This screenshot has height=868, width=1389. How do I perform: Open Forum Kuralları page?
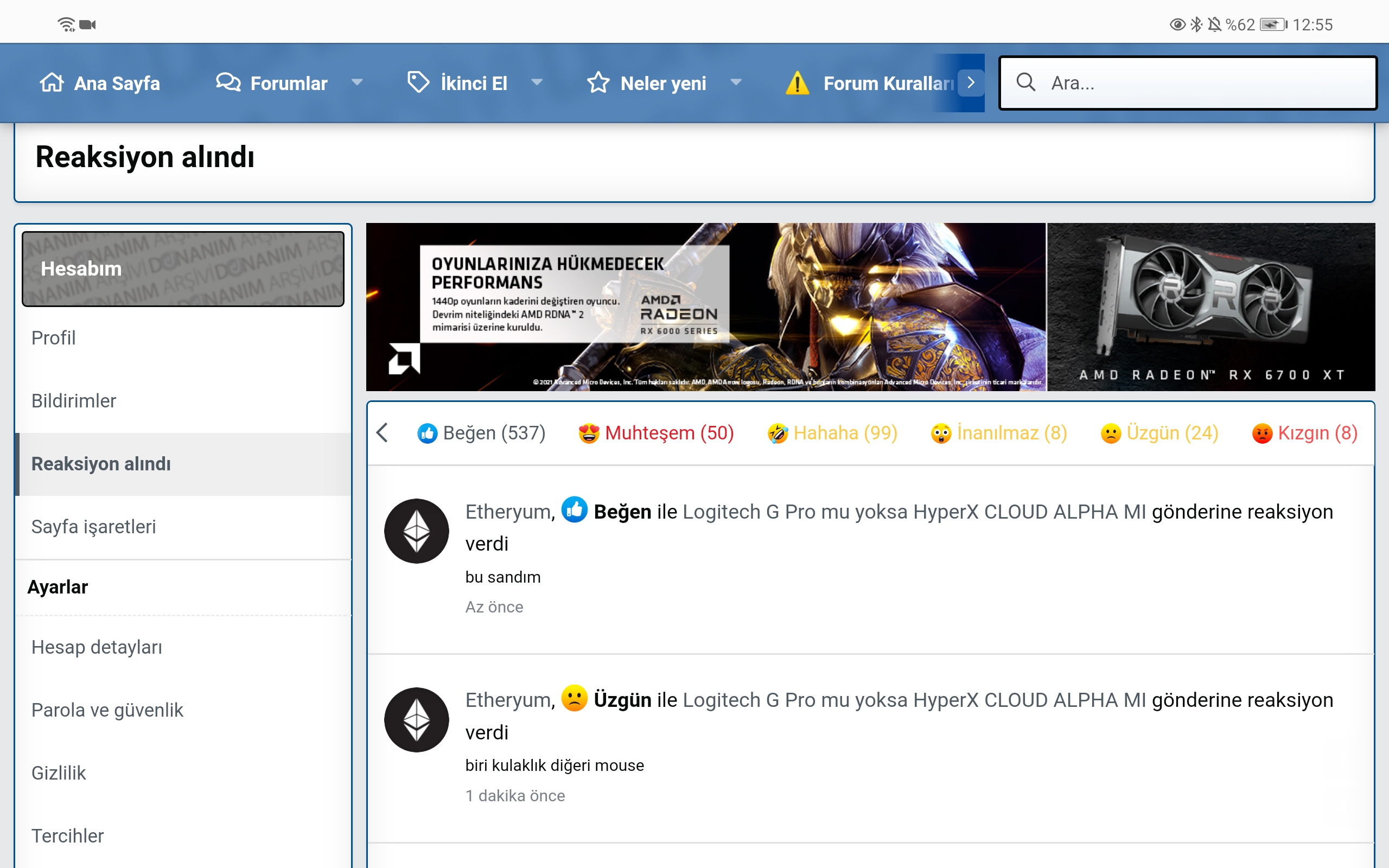click(x=889, y=83)
